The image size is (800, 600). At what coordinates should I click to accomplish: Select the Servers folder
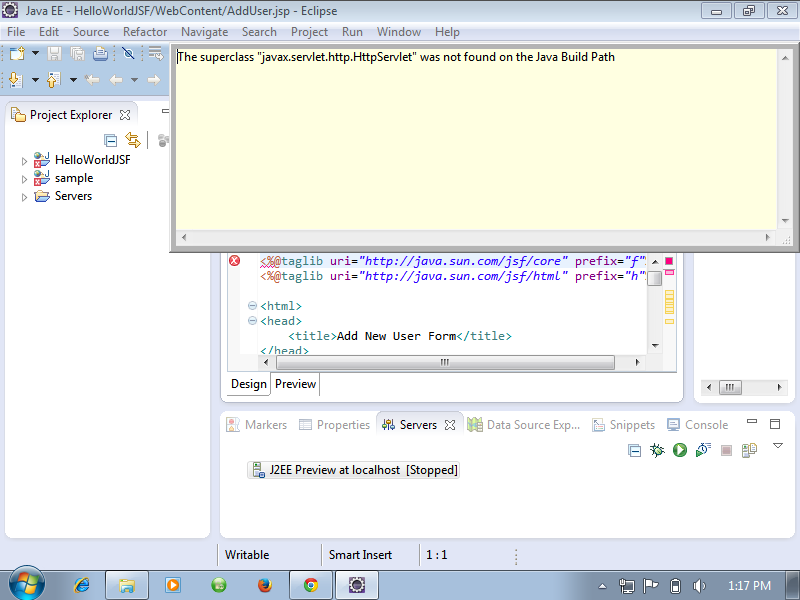pyautogui.click(x=73, y=196)
